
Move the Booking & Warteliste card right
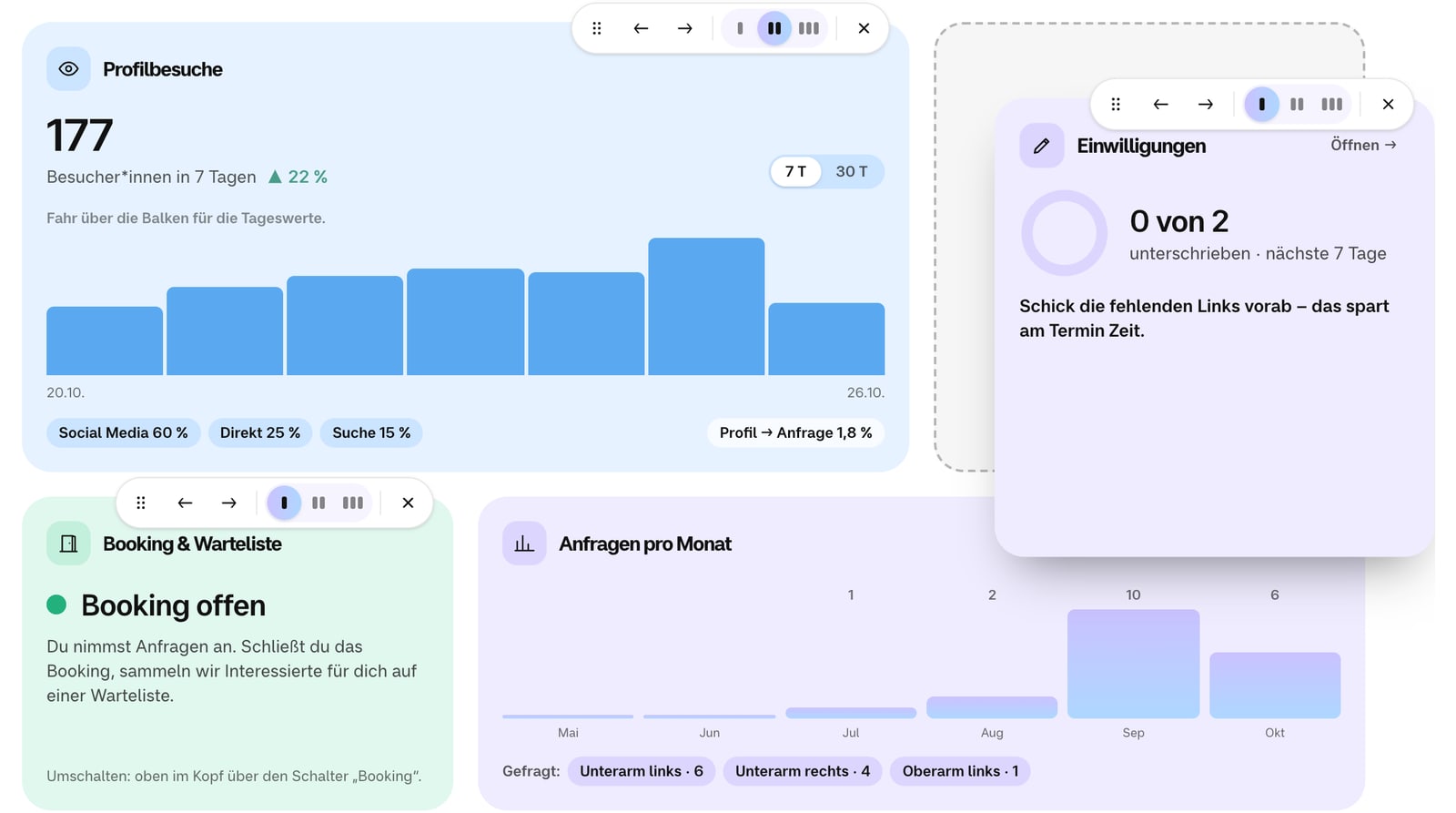click(228, 503)
